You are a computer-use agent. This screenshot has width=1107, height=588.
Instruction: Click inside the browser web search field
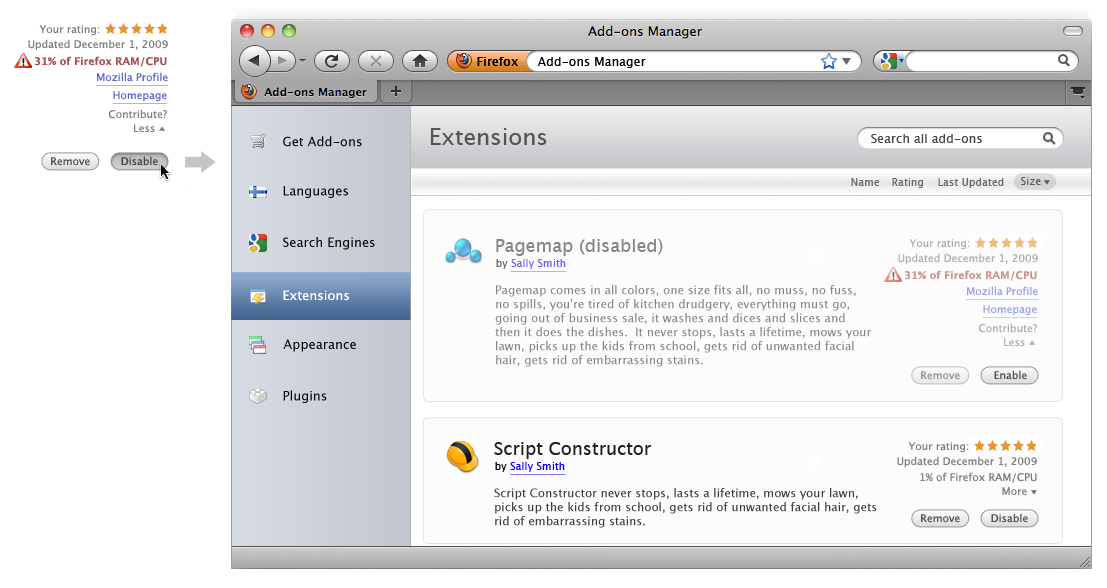point(981,61)
